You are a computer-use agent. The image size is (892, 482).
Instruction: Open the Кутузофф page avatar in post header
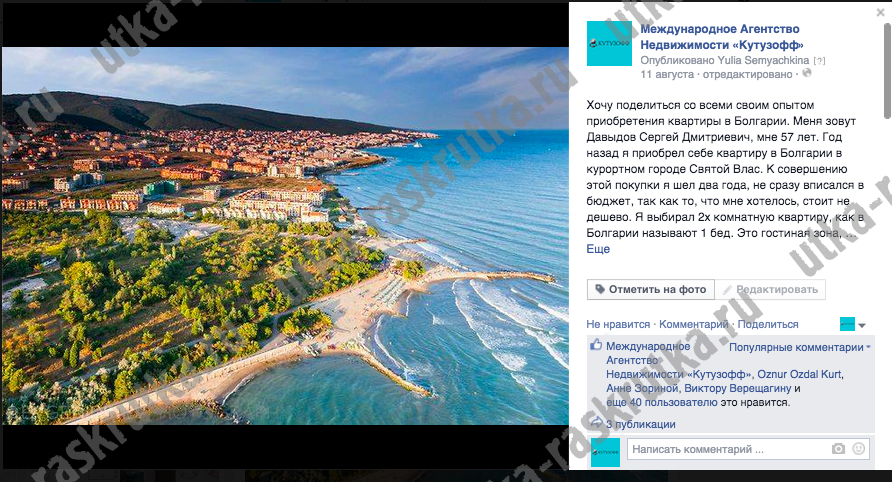point(609,44)
